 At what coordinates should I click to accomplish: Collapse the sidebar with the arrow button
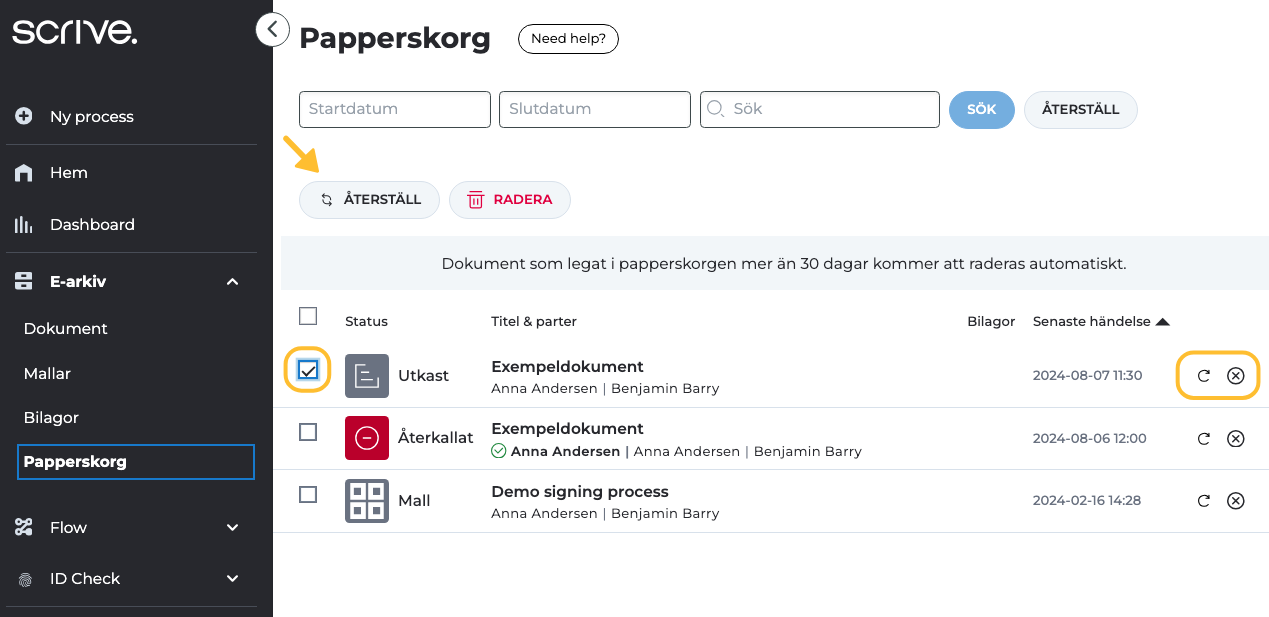point(273,29)
